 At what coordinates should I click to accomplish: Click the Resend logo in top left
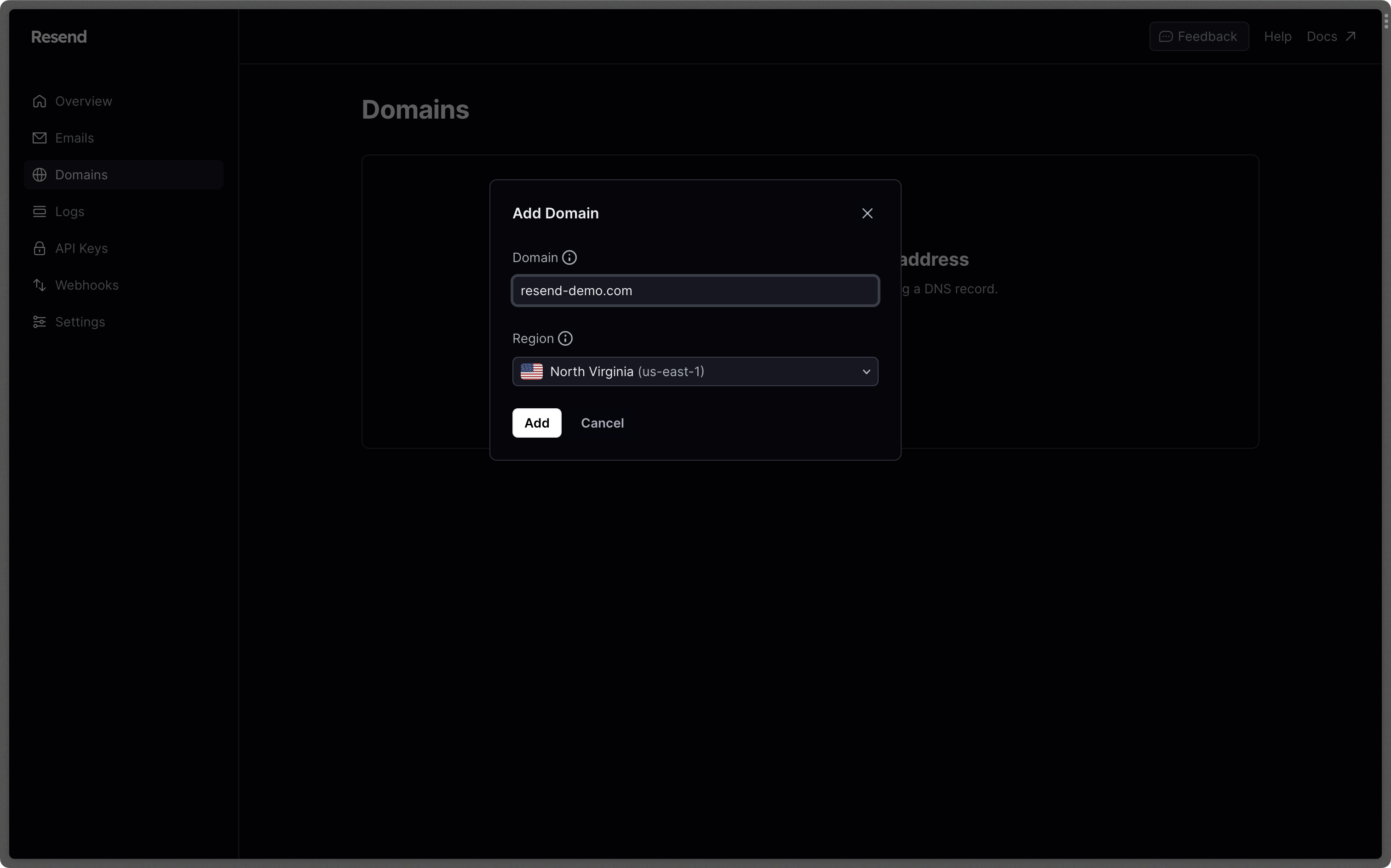click(x=58, y=36)
